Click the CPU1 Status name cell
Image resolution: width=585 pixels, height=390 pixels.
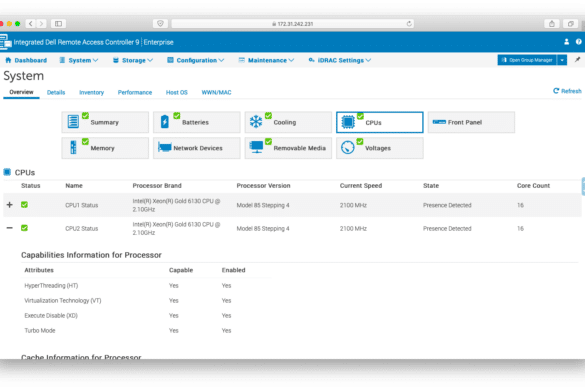(x=81, y=205)
